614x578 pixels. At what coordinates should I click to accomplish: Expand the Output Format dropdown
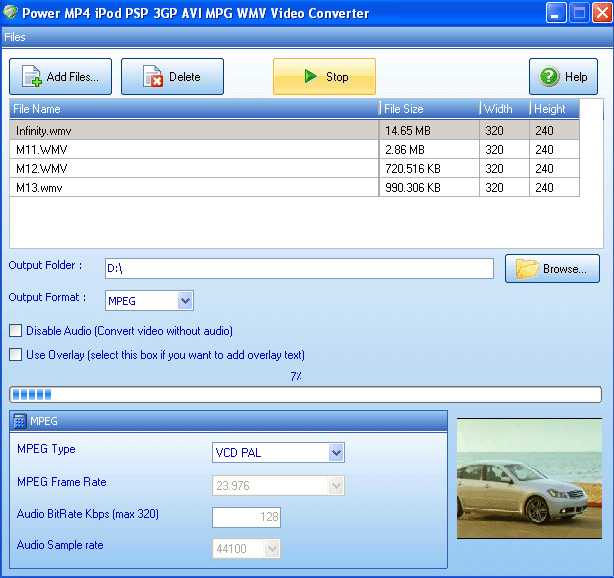pos(185,300)
